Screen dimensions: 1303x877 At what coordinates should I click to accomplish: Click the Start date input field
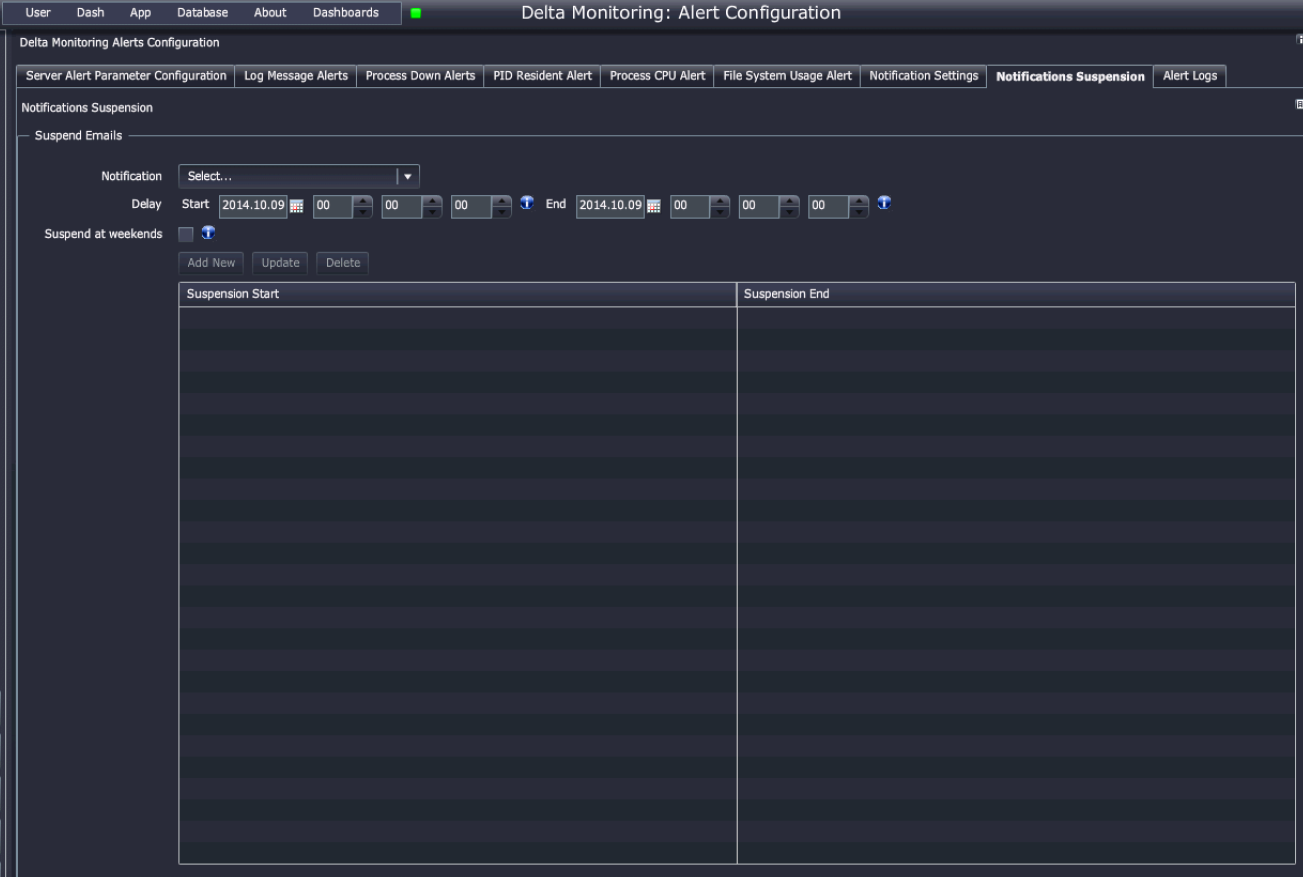pyautogui.click(x=254, y=206)
